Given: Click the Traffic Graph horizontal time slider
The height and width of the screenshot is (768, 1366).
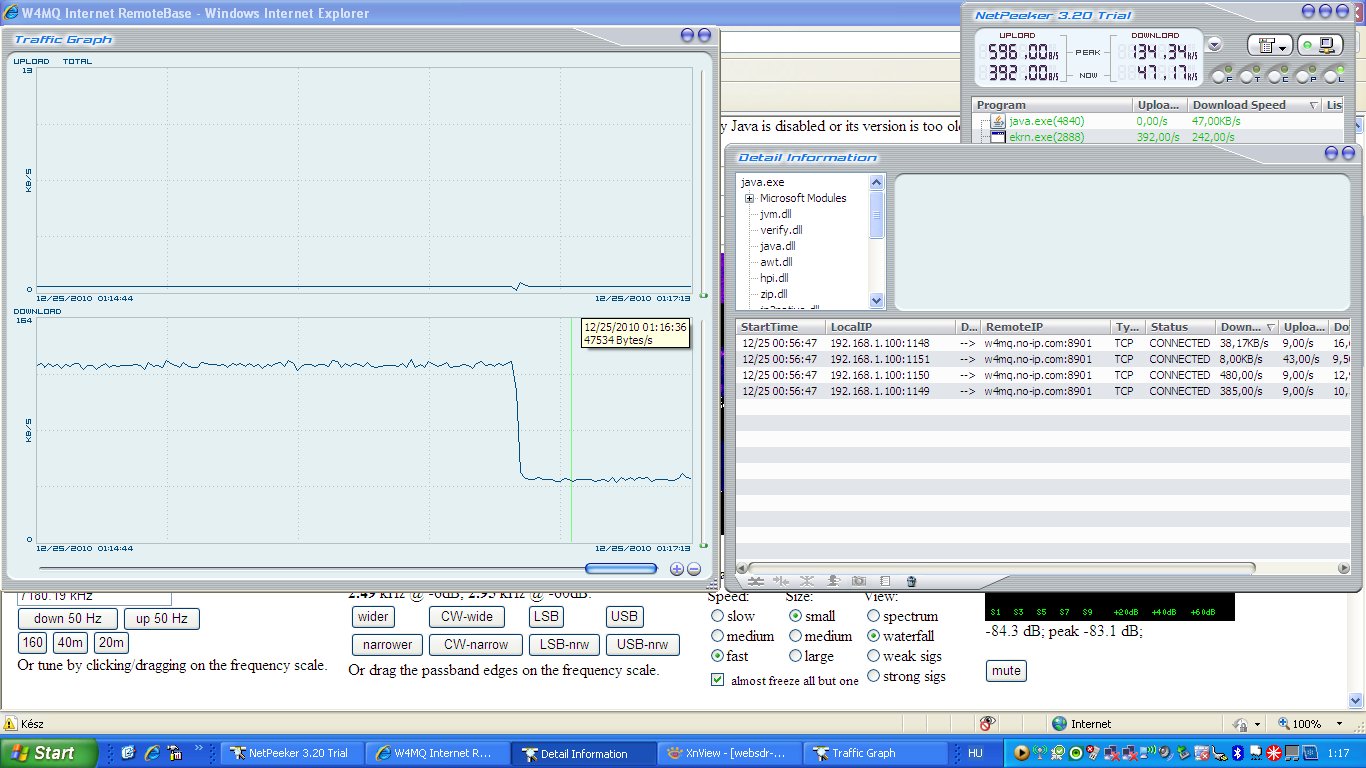Looking at the screenshot, I should pyautogui.click(x=620, y=569).
